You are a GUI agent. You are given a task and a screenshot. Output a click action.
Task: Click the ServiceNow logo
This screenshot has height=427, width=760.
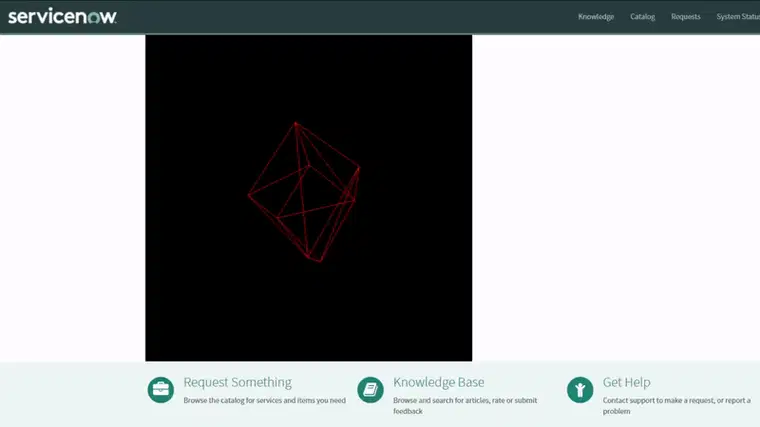62,16
